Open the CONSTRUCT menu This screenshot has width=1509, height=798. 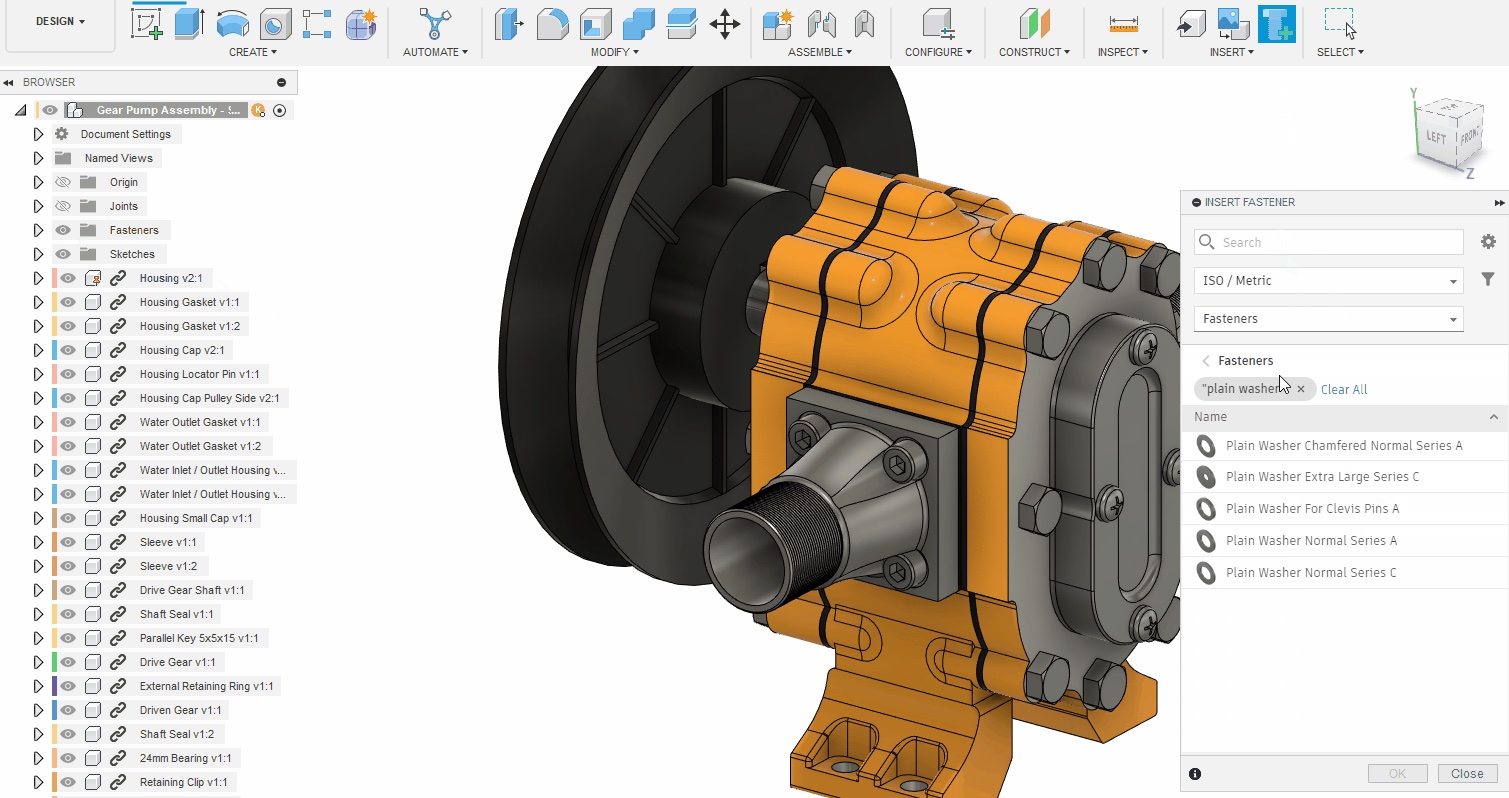(1034, 52)
